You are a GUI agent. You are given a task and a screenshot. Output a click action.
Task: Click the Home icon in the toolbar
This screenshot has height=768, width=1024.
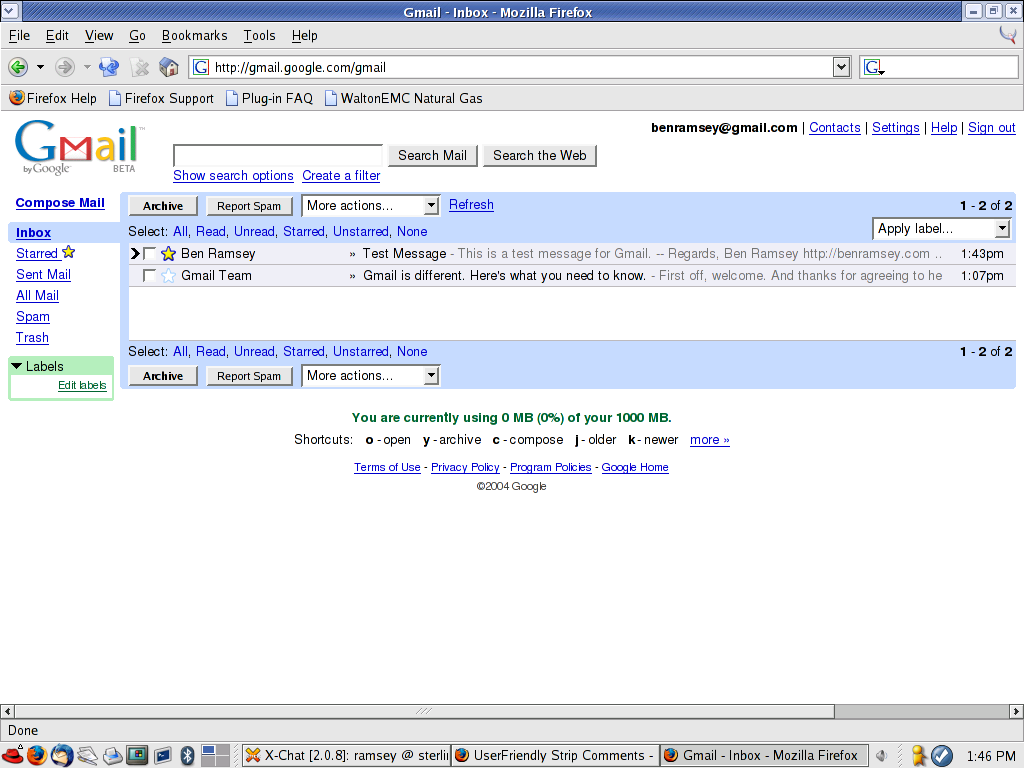coord(169,67)
